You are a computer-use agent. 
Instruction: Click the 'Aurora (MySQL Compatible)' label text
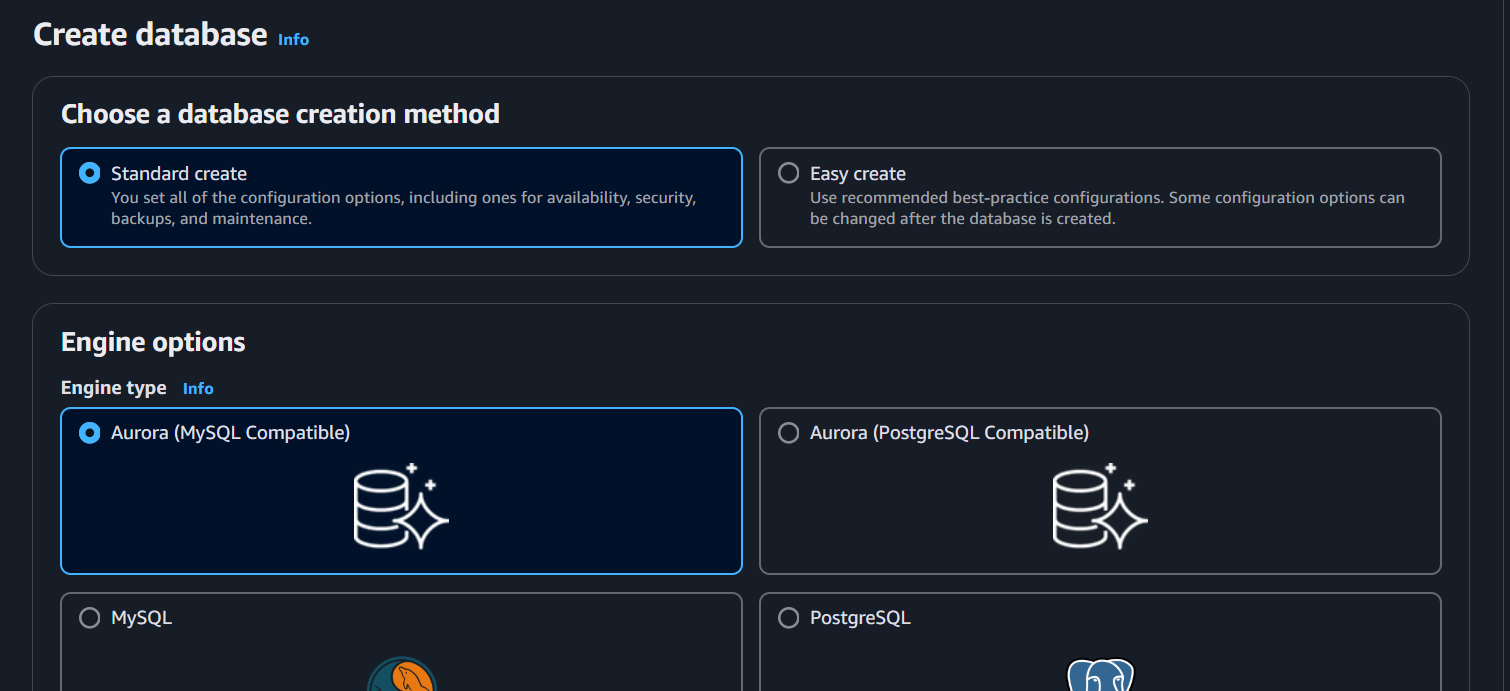tap(231, 433)
